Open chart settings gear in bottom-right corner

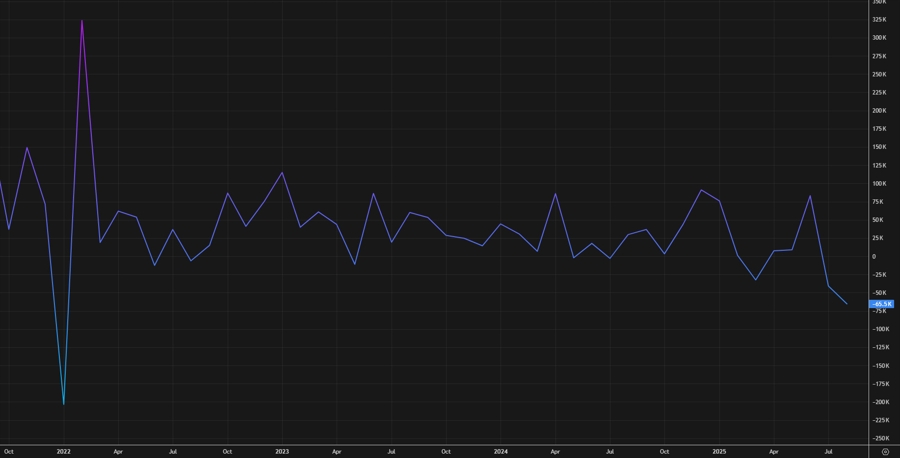click(885, 451)
